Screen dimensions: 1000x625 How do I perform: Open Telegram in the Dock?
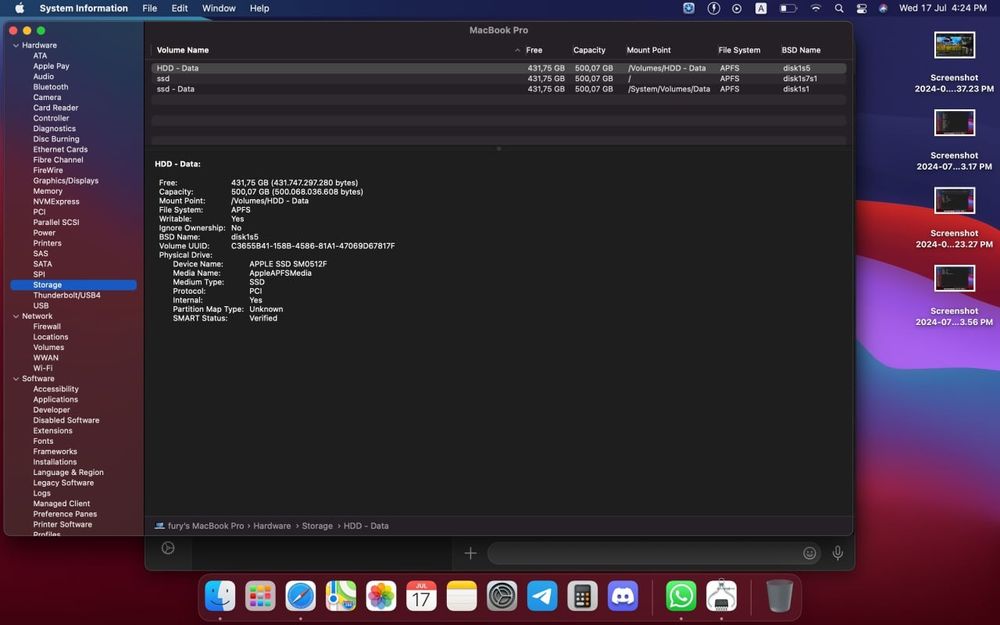point(543,597)
